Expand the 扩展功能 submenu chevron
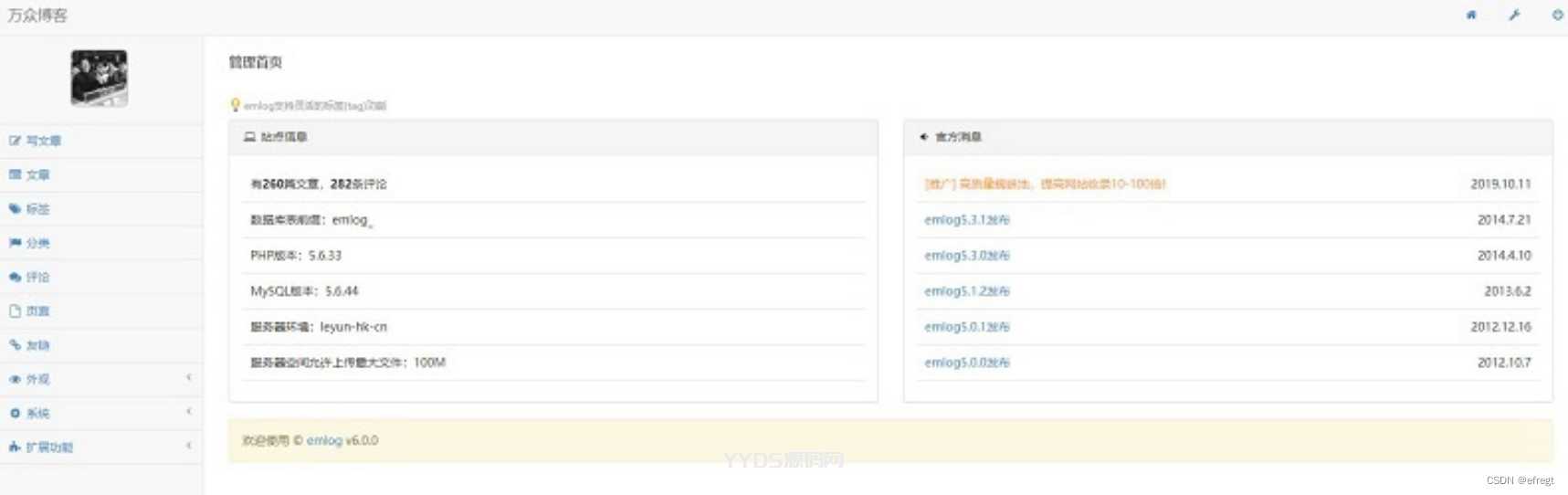Image resolution: width=1568 pixels, height=495 pixels. click(189, 447)
